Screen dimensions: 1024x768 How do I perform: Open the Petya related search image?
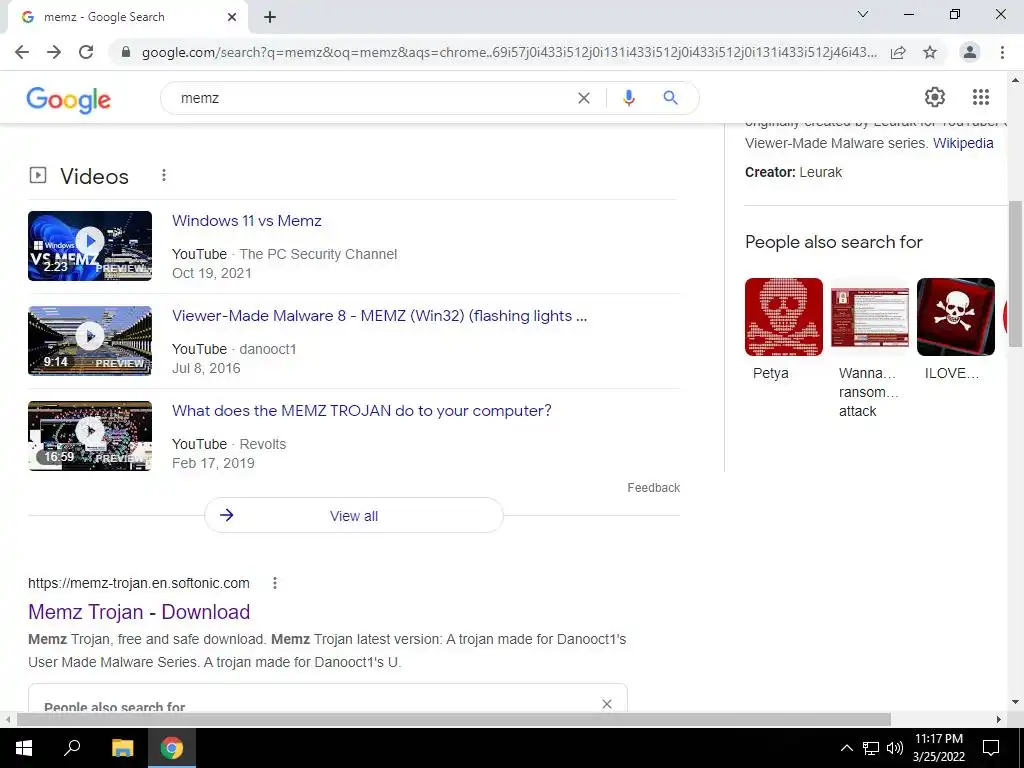click(784, 317)
